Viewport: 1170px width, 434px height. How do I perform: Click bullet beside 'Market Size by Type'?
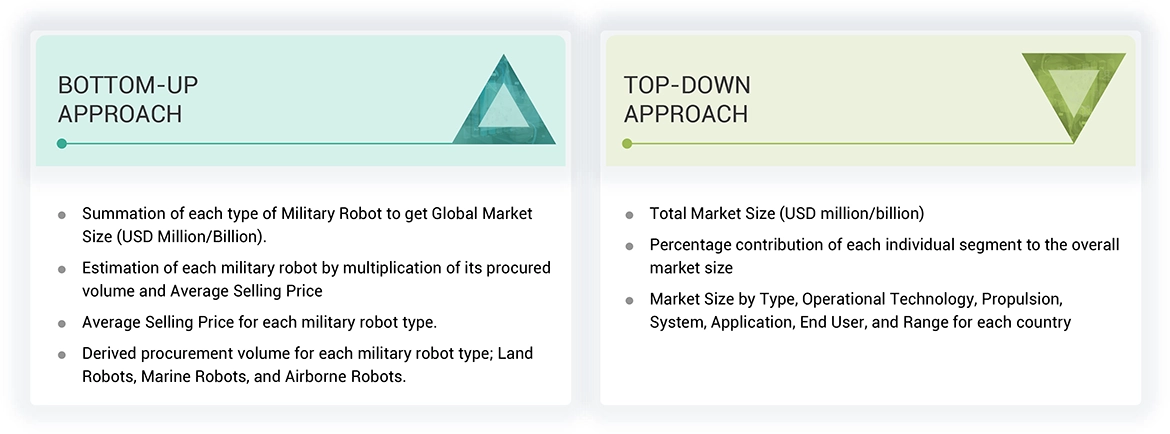(x=629, y=300)
